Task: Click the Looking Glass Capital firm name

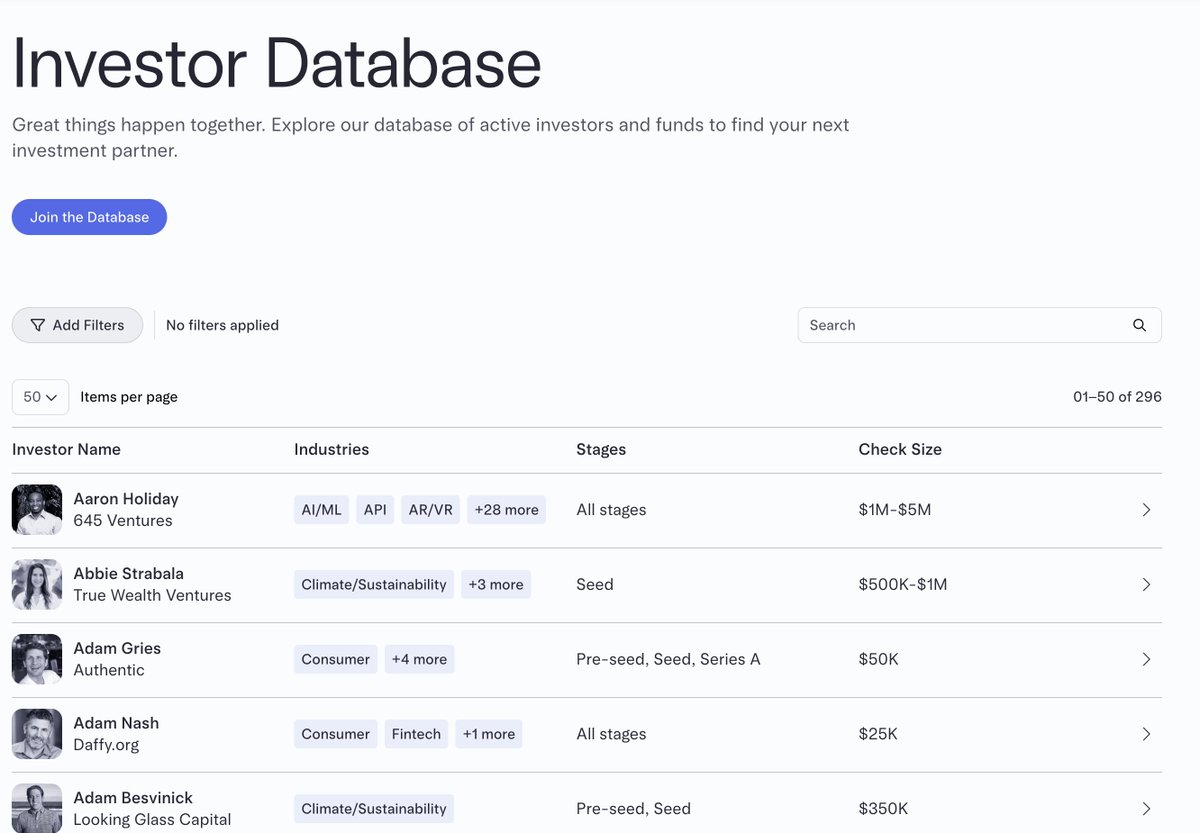Action: [152, 820]
